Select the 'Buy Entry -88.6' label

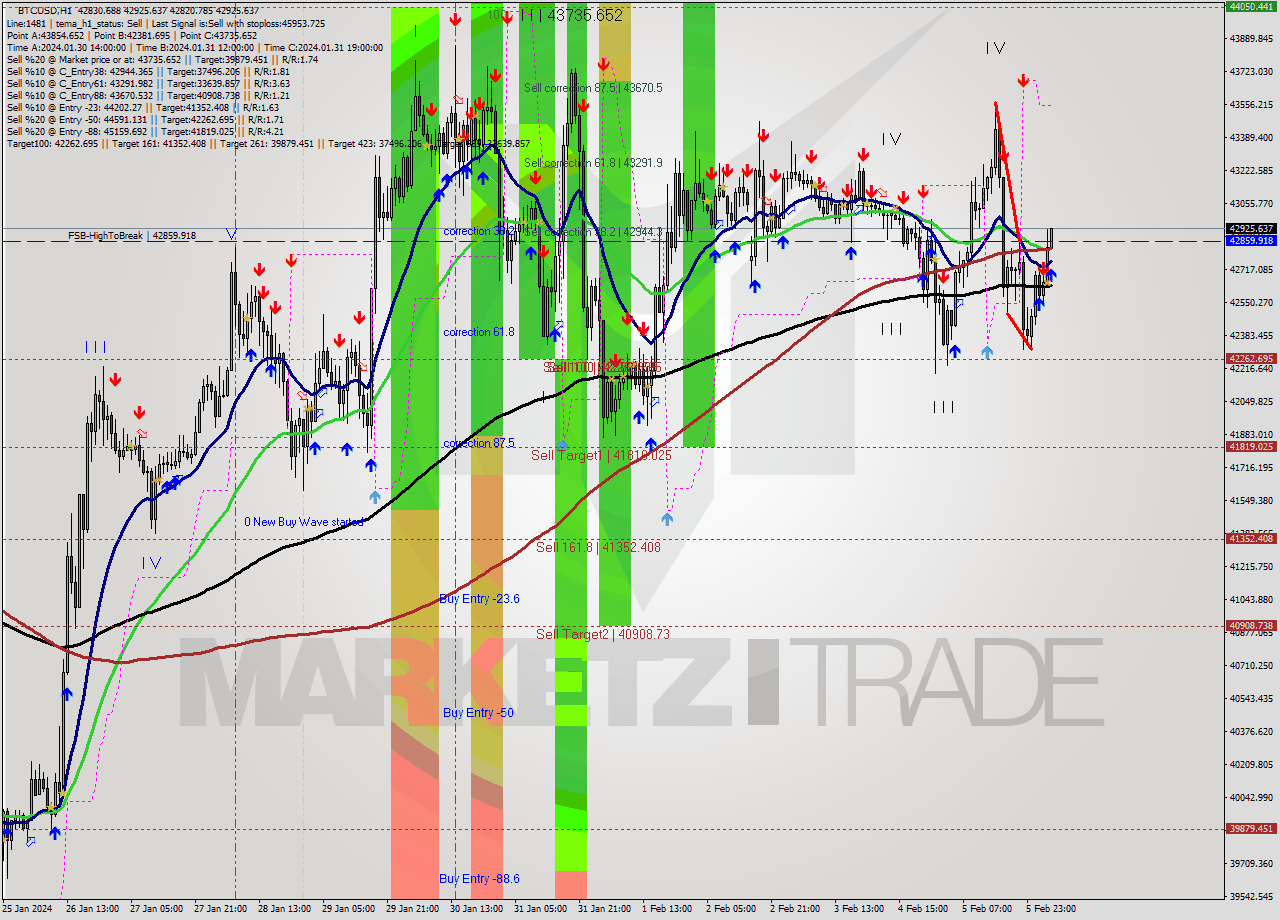click(479, 879)
